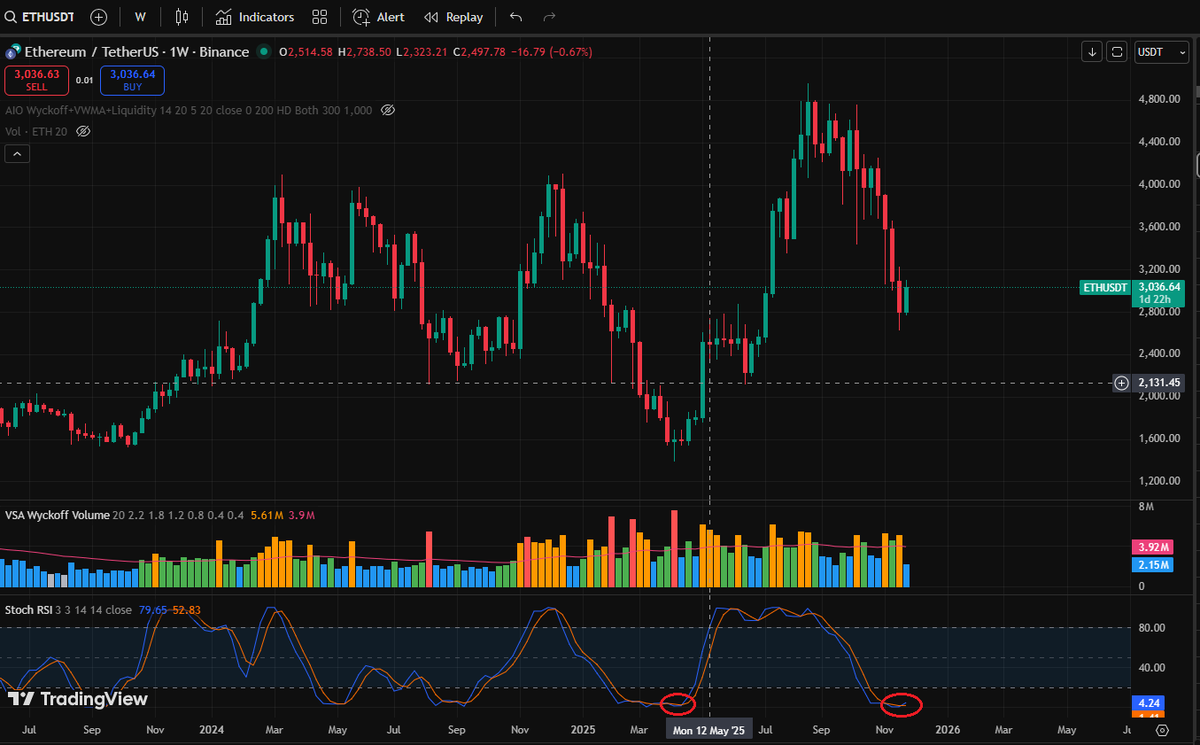Open the candlestick chart style menu
The height and width of the screenshot is (745, 1200).
181,17
